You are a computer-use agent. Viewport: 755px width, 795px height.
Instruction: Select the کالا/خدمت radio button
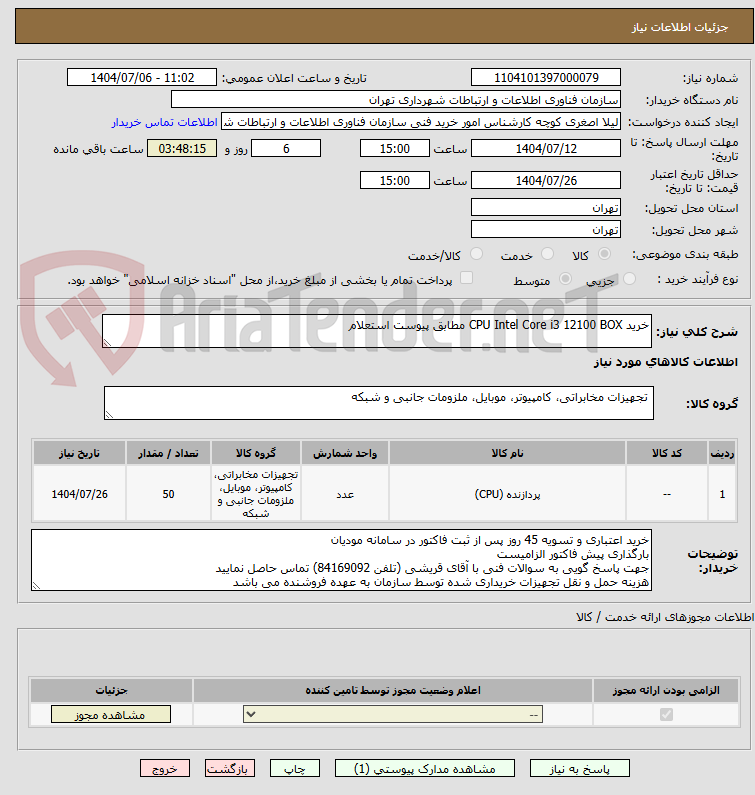coord(476,254)
